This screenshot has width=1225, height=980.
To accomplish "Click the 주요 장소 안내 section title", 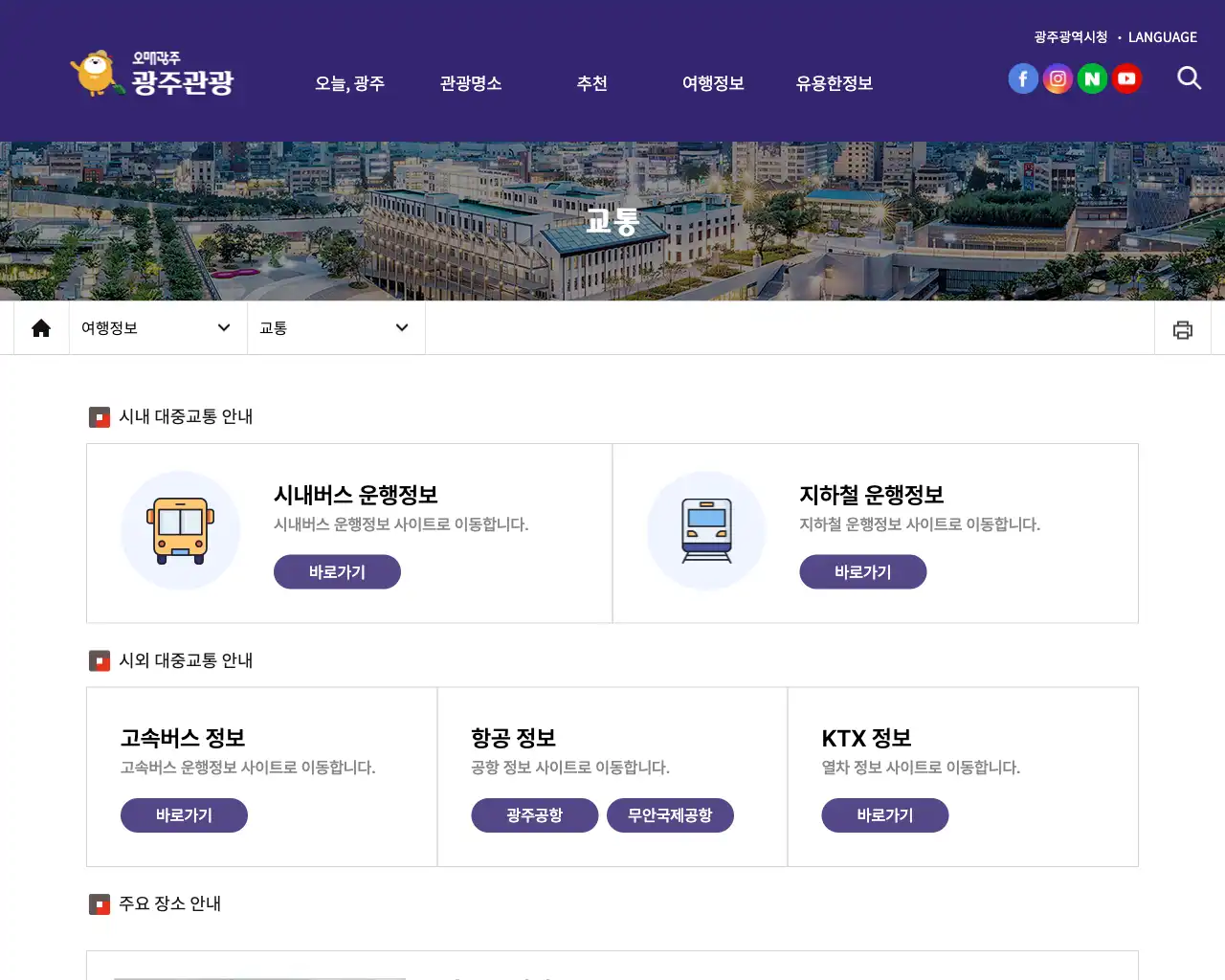I will click(x=169, y=903).
